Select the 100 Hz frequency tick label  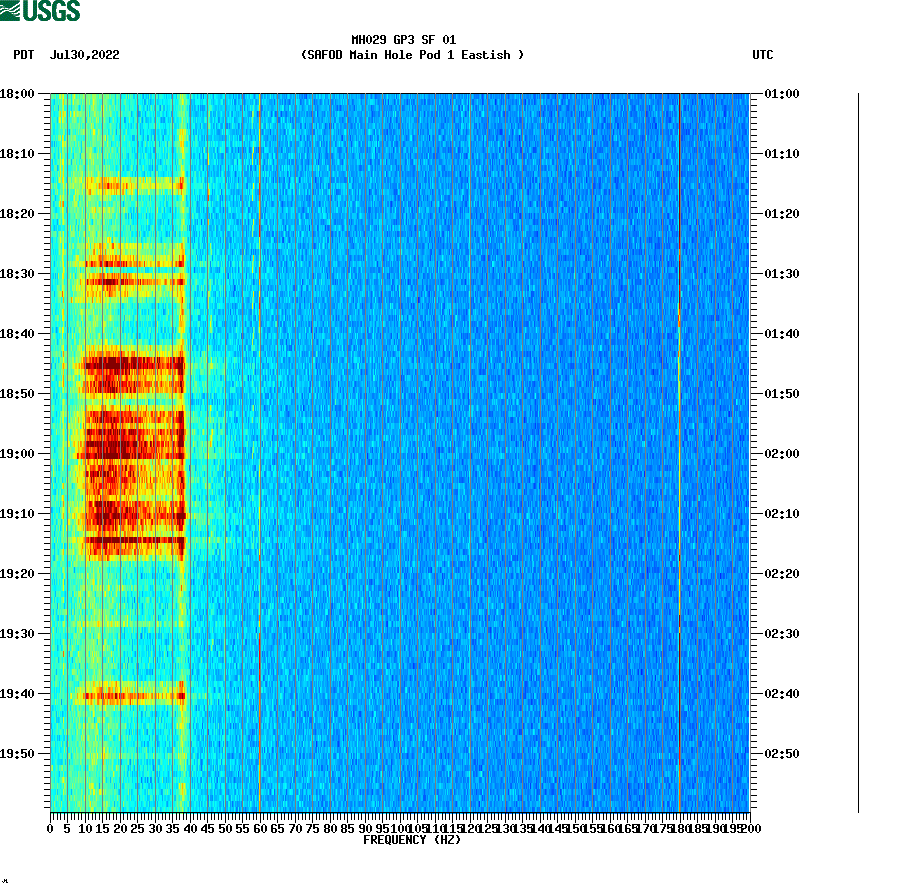399,828
